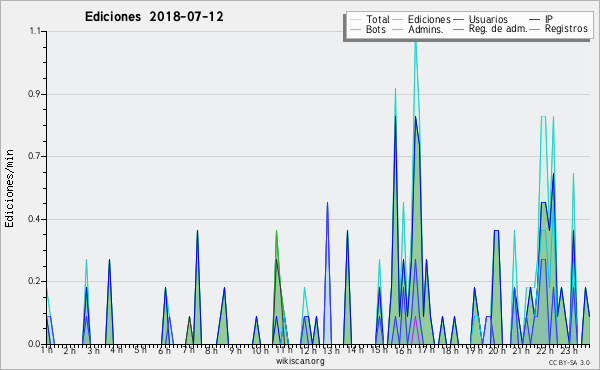Click the 0.4 y-axis value
600x370 pixels.
34,219
